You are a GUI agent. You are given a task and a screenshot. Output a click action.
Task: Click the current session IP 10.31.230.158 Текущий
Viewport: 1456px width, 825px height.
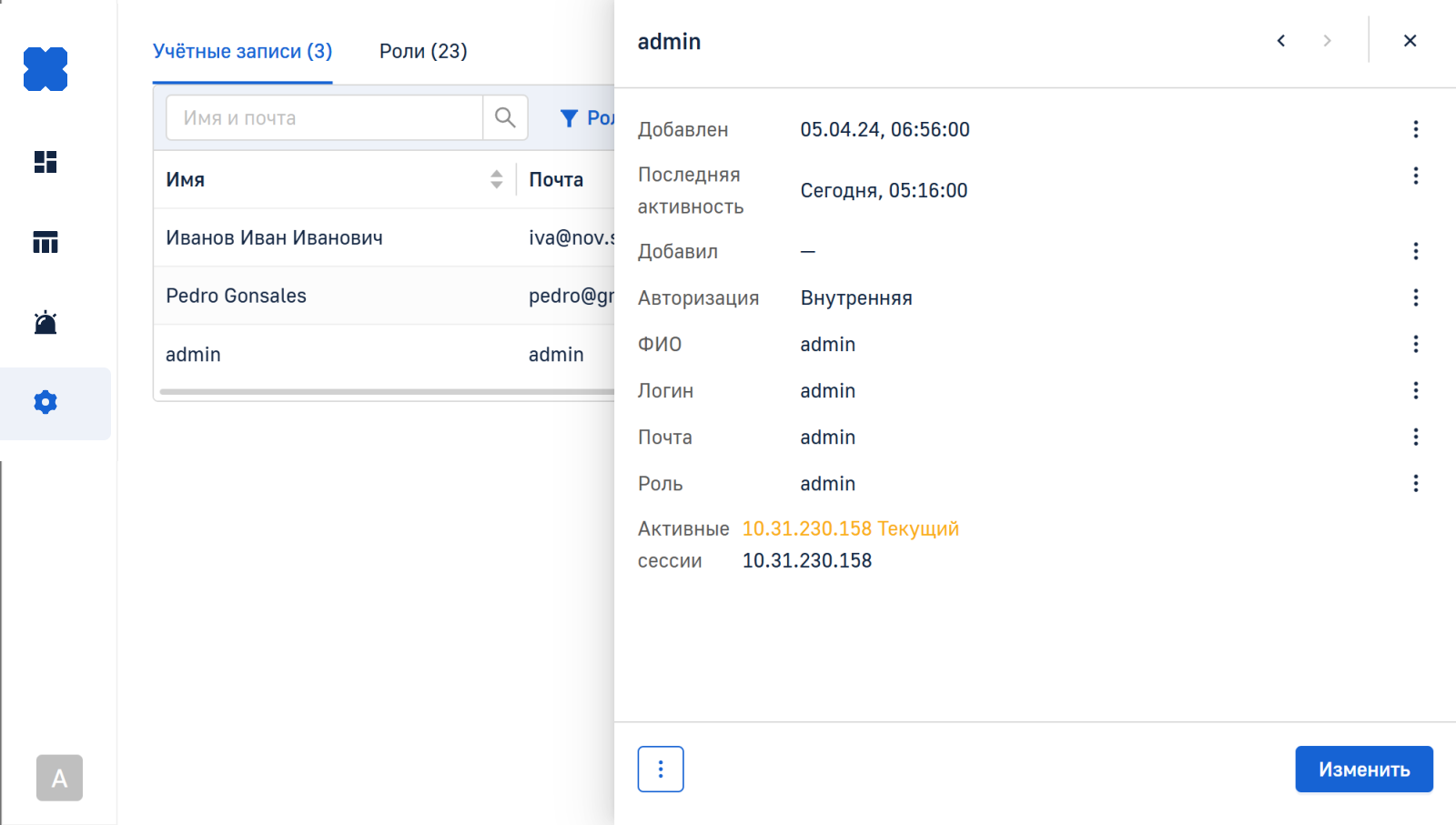[850, 528]
